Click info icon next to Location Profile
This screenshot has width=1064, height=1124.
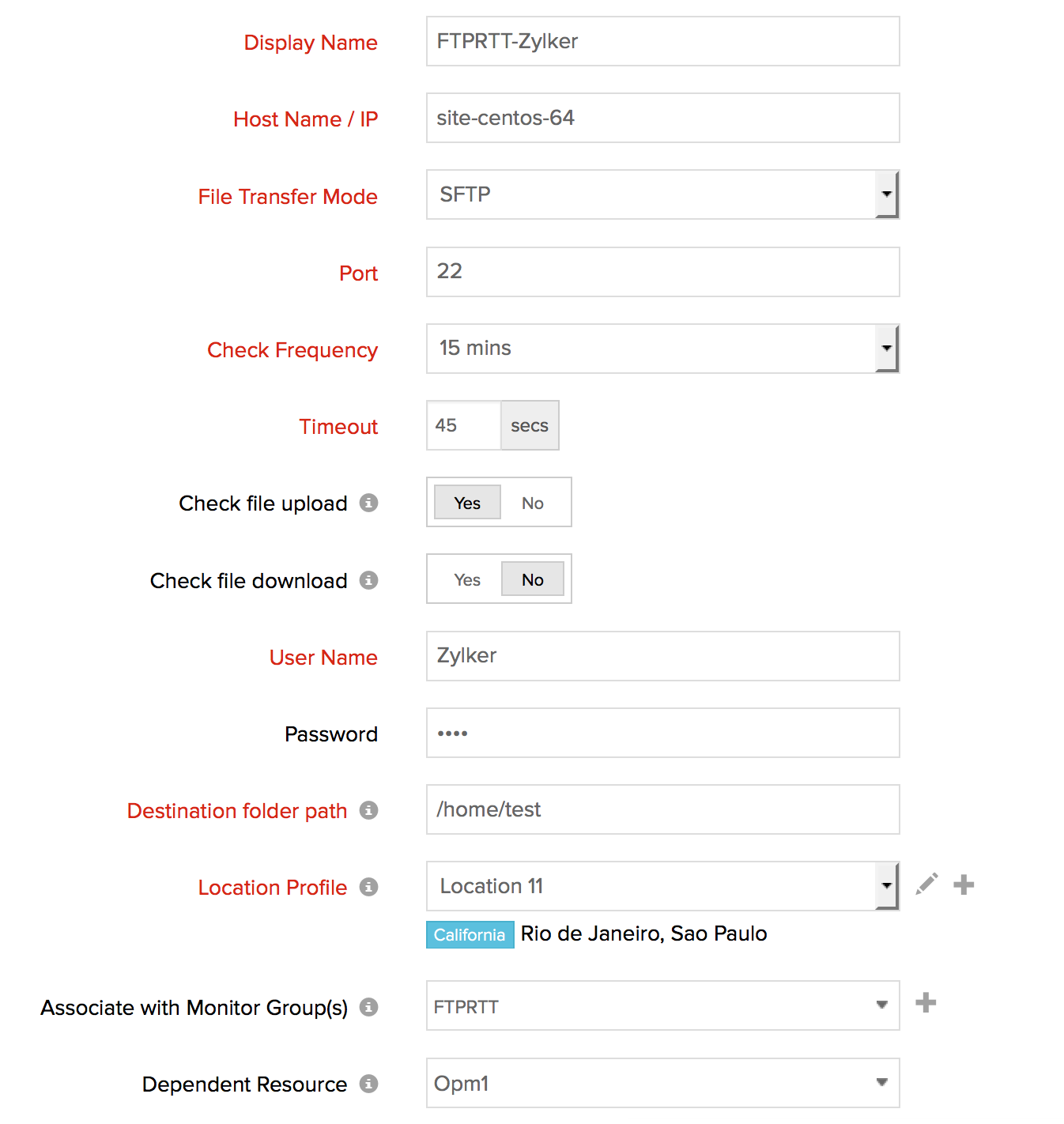368,887
